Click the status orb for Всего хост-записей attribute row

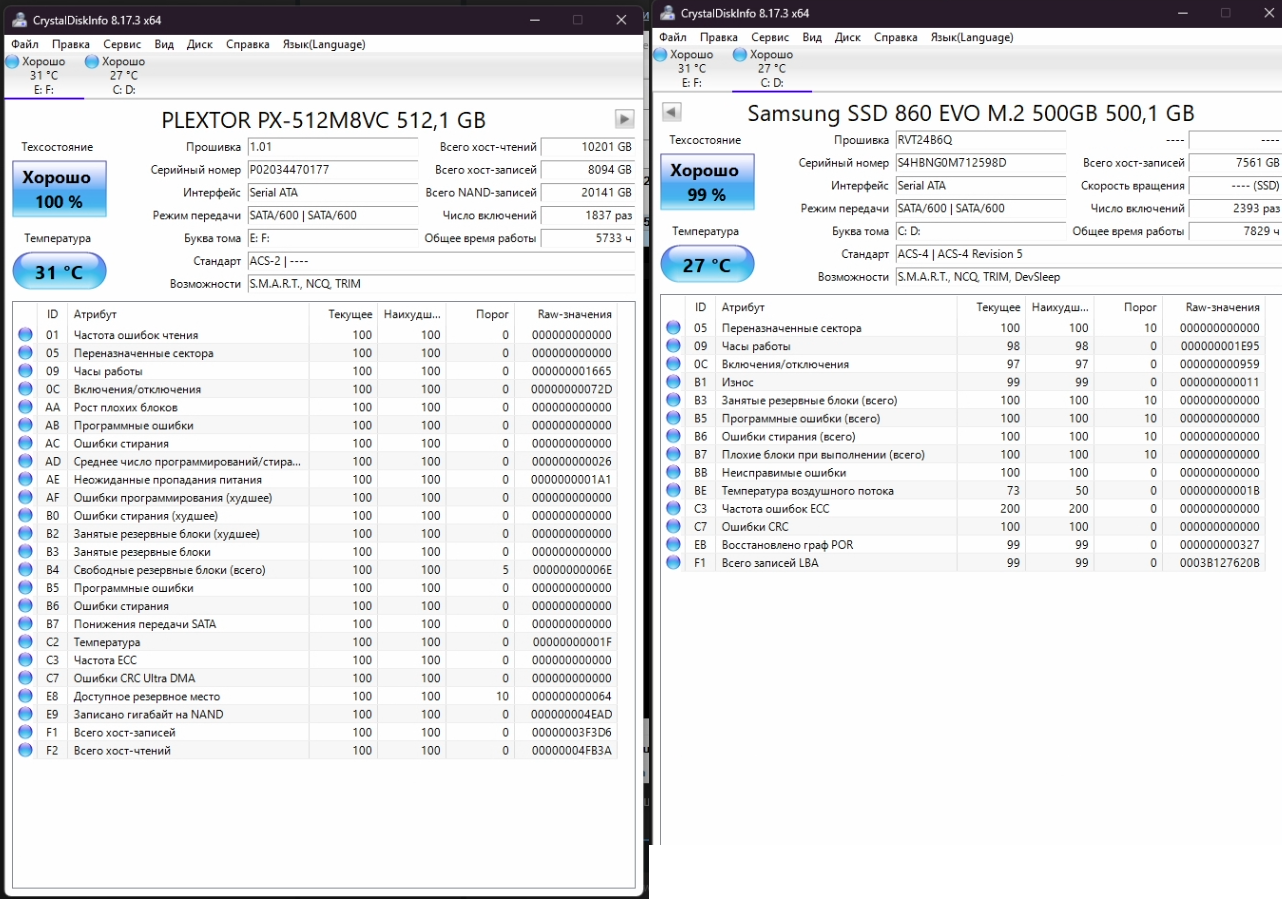click(26, 732)
